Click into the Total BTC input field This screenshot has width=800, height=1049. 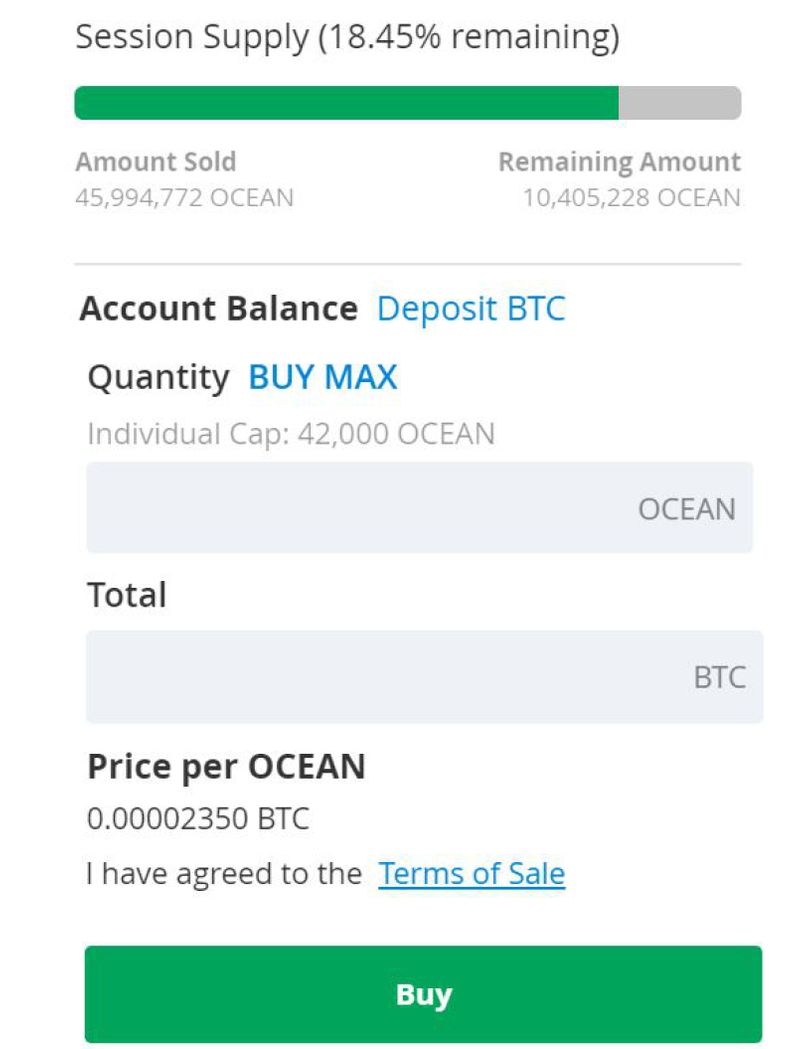coord(380,677)
